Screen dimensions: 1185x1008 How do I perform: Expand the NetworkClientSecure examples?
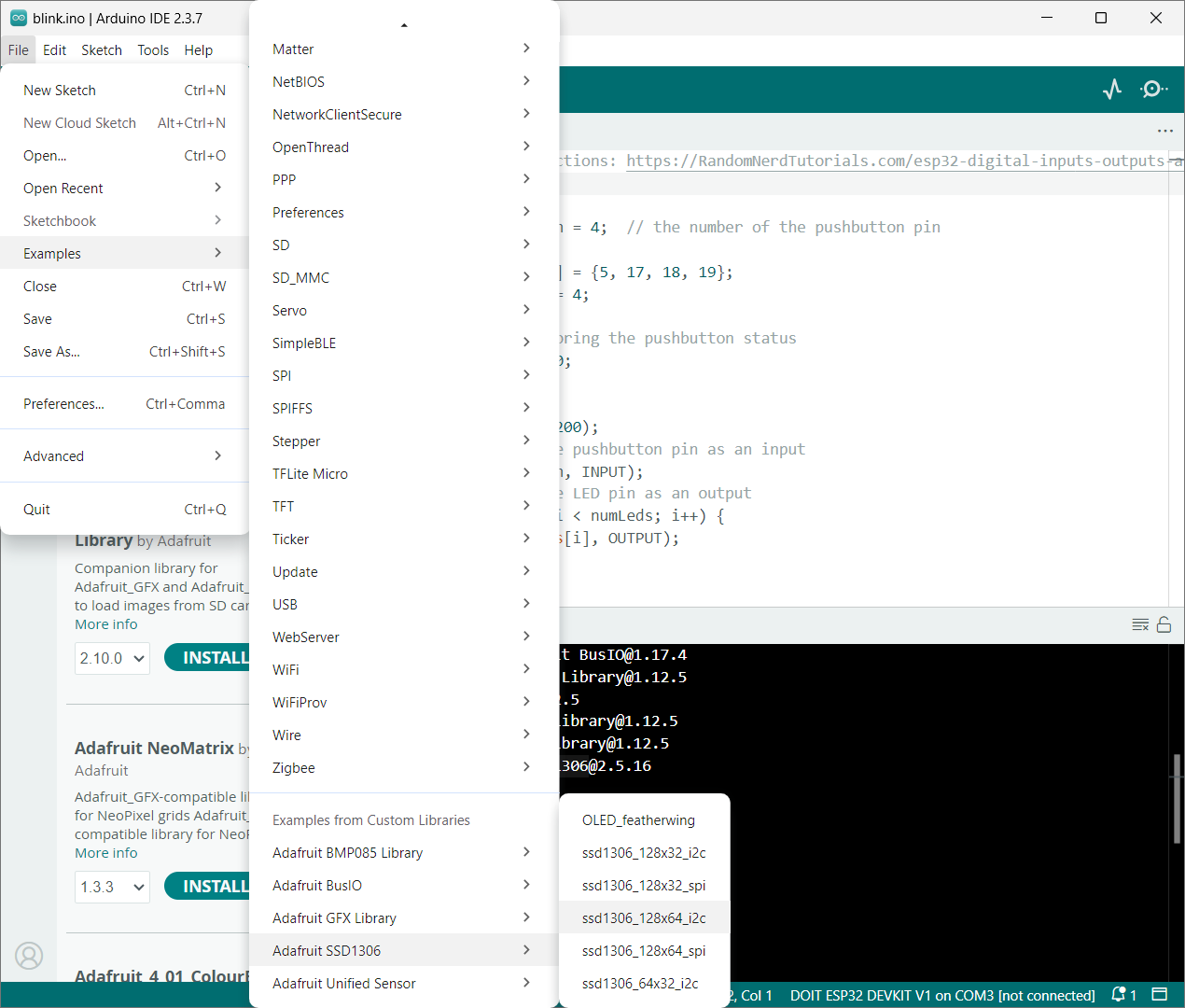tap(404, 115)
